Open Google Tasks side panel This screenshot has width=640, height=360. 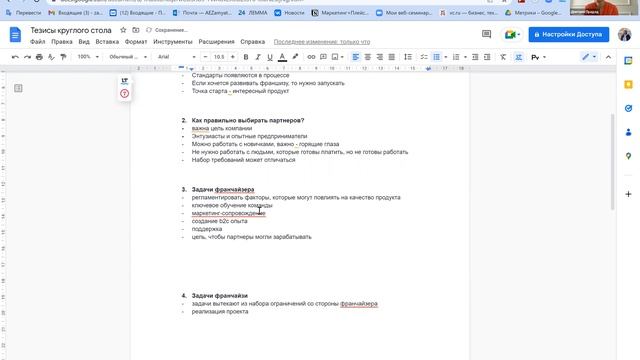point(628,108)
